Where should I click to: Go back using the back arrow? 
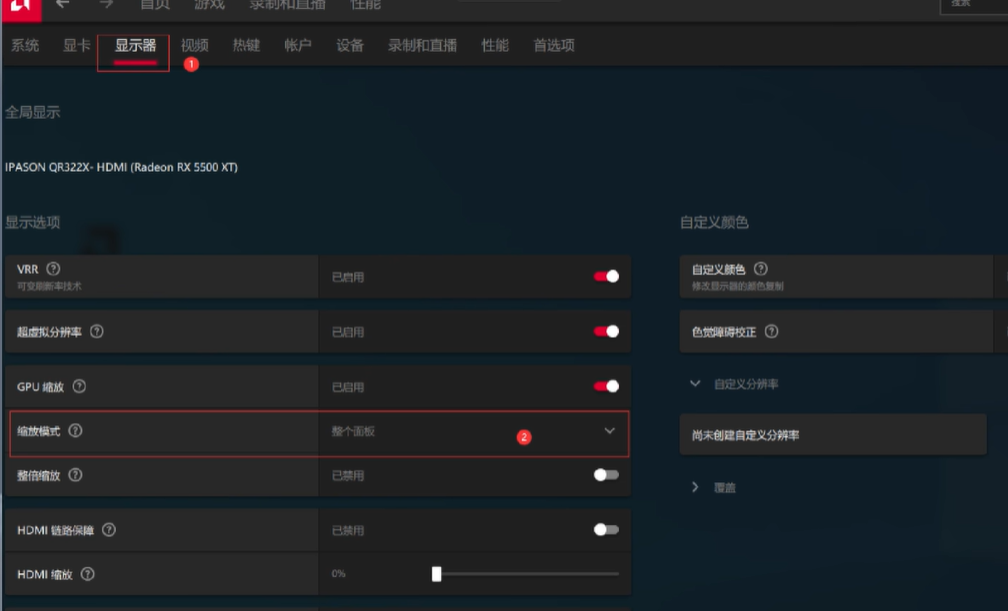click(x=62, y=5)
